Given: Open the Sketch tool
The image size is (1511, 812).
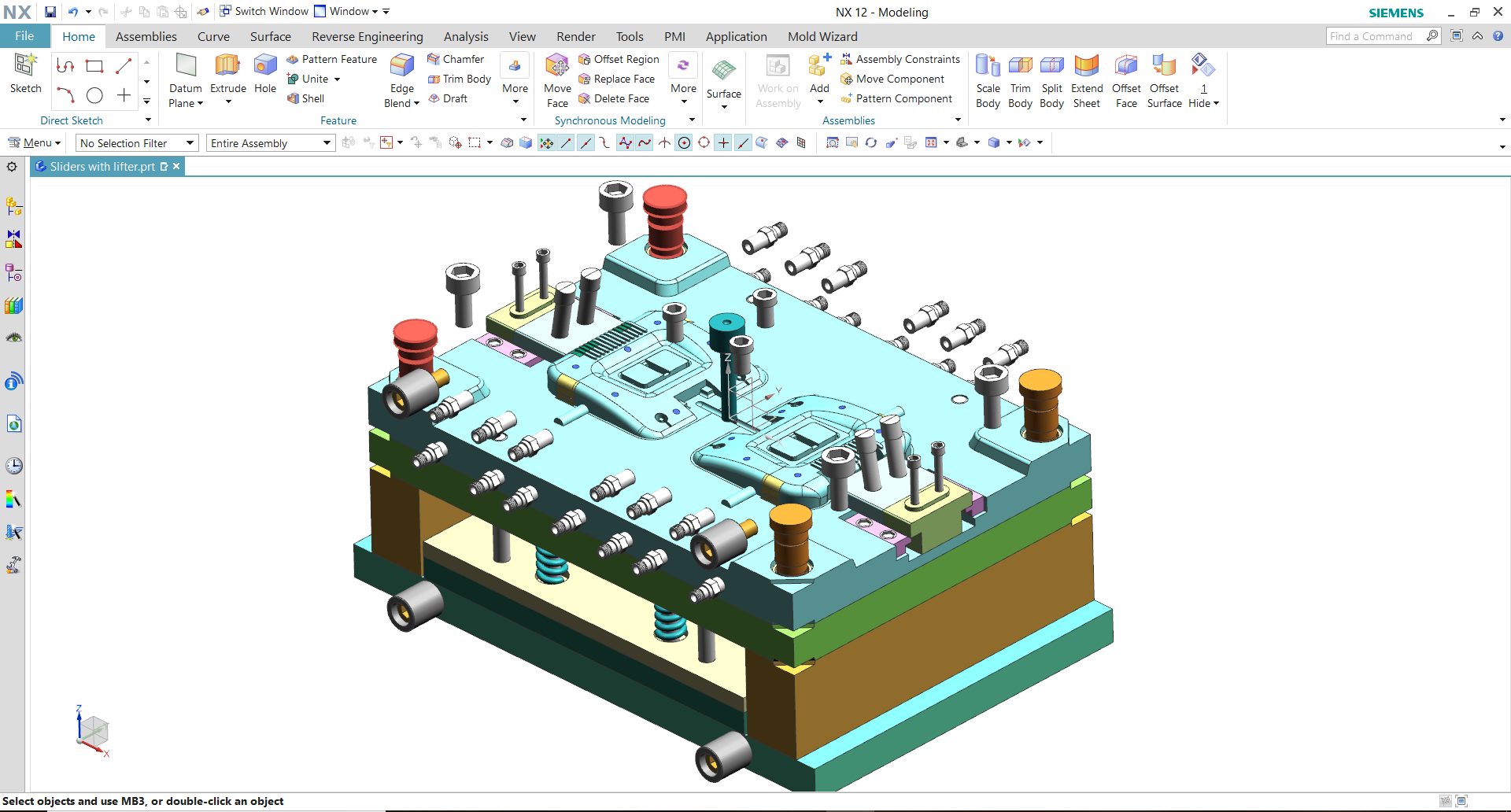Looking at the screenshot, I should click(x=25, y=74).
